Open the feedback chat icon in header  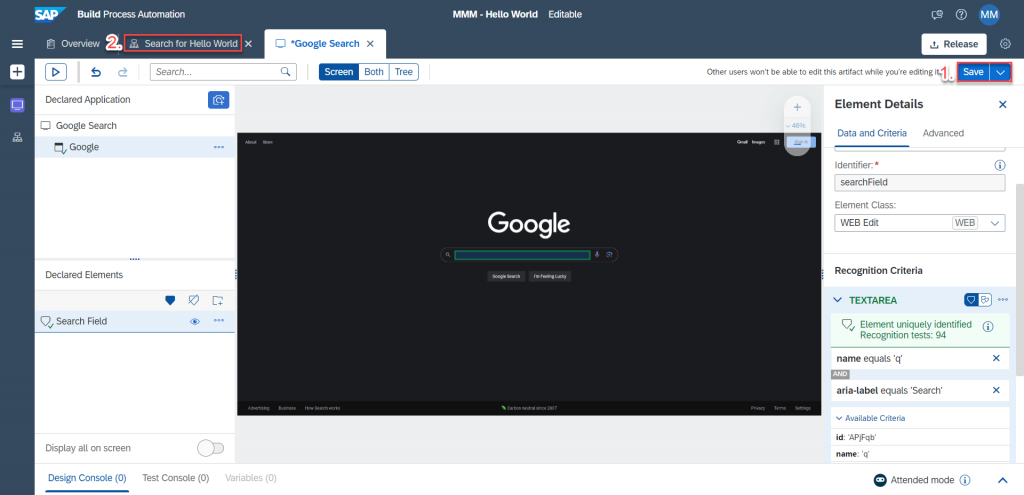[937, 14]
